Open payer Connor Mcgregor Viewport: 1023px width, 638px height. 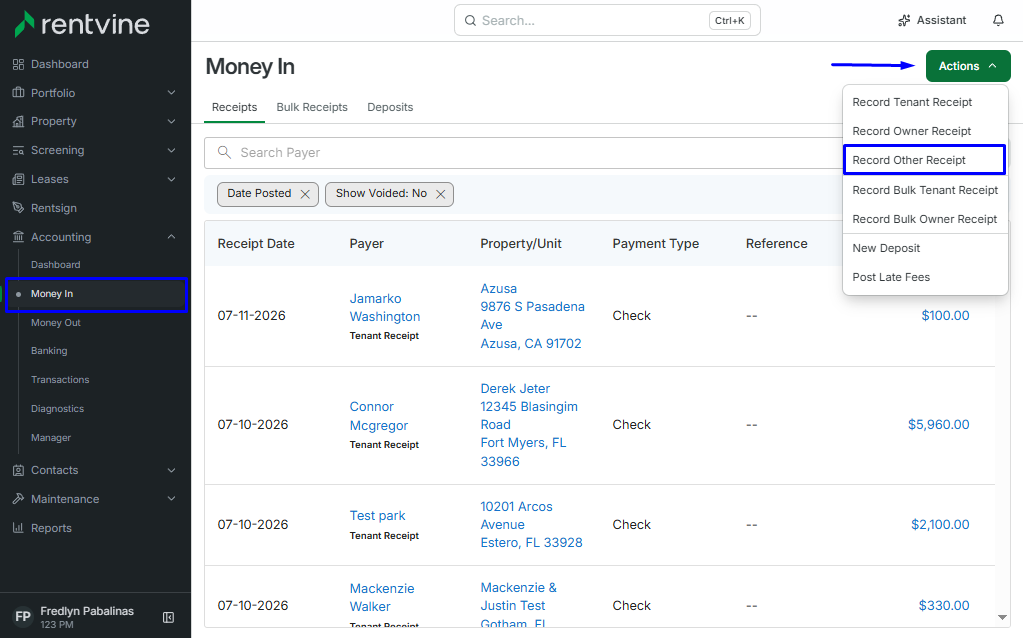379,416
